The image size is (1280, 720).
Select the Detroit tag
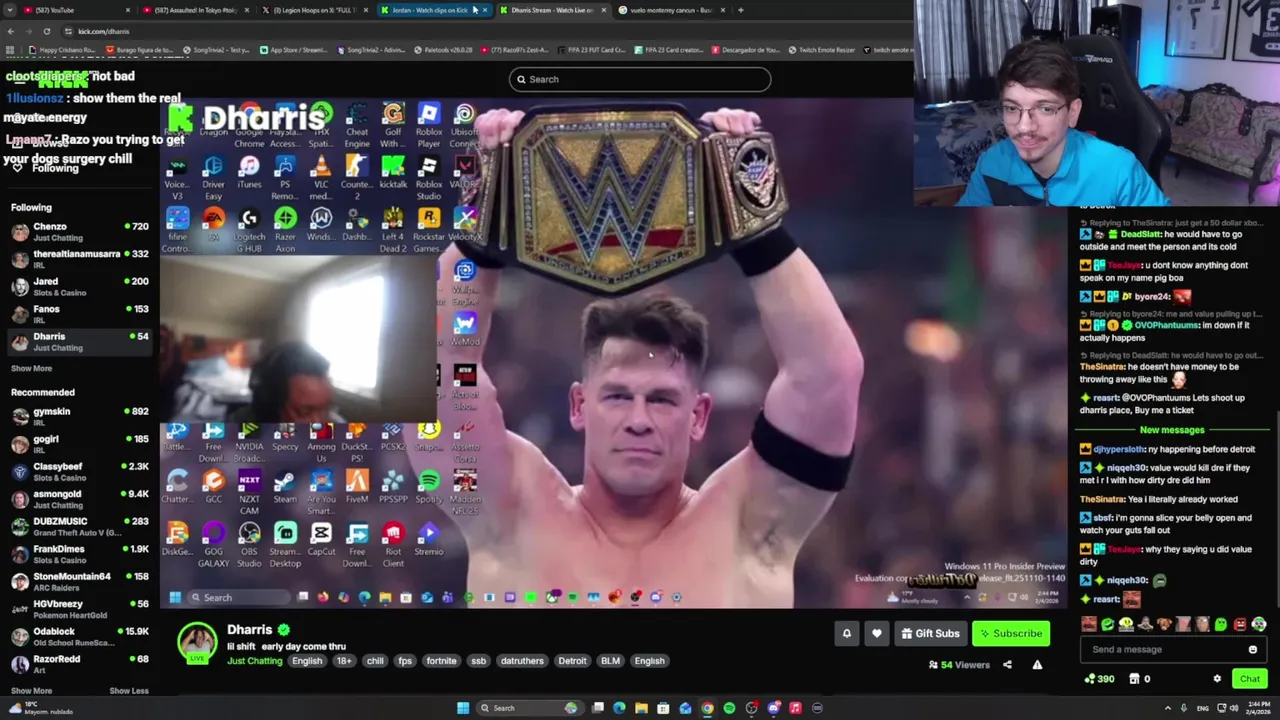click(x=572, y=661)
